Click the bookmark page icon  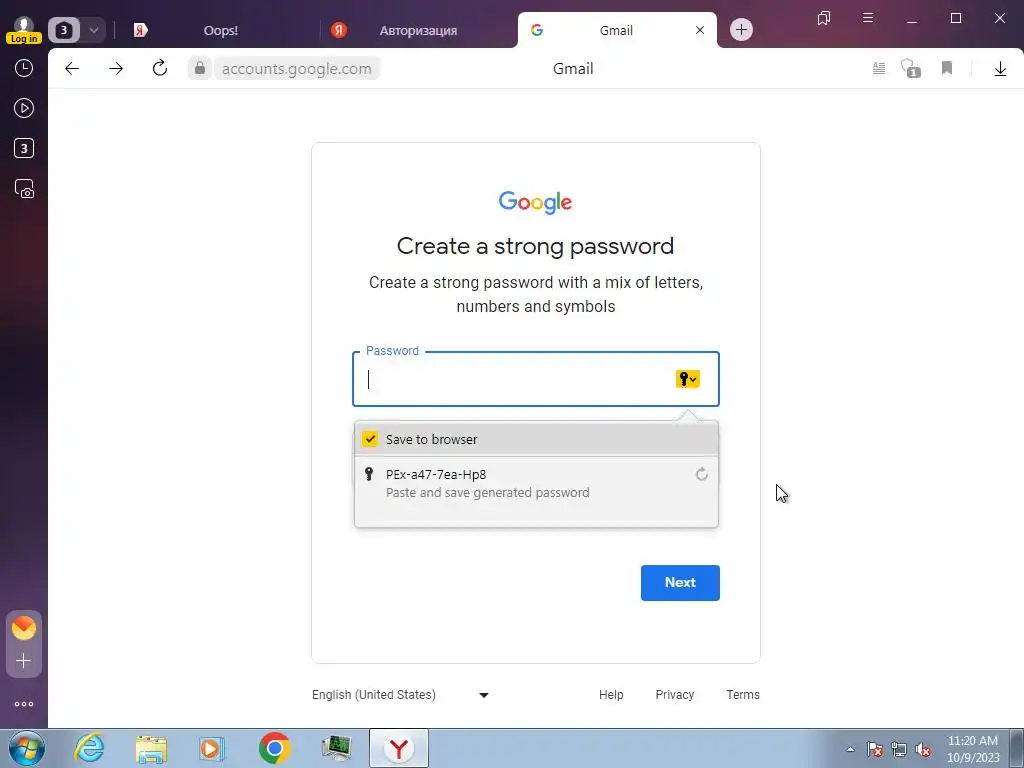pos(947,68)
